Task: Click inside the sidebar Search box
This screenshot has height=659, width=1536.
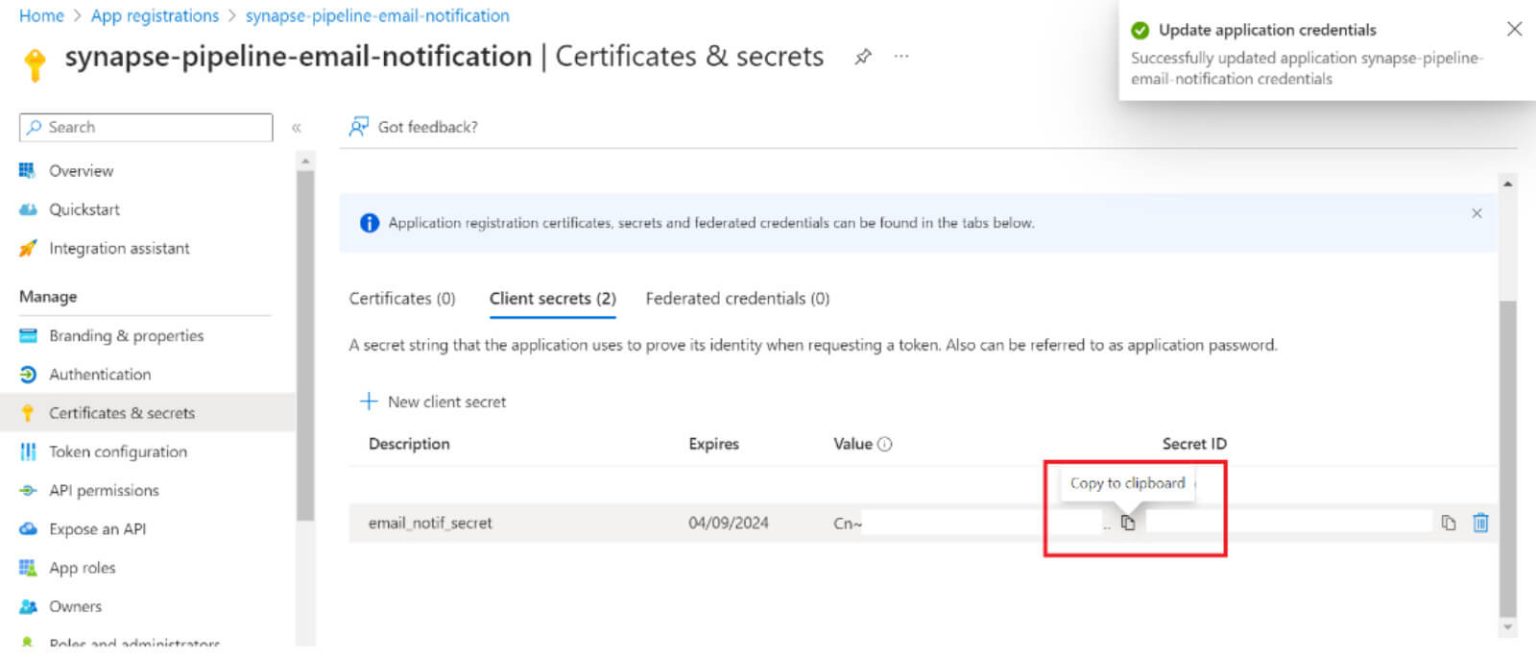Action: [x=145, y=127]
